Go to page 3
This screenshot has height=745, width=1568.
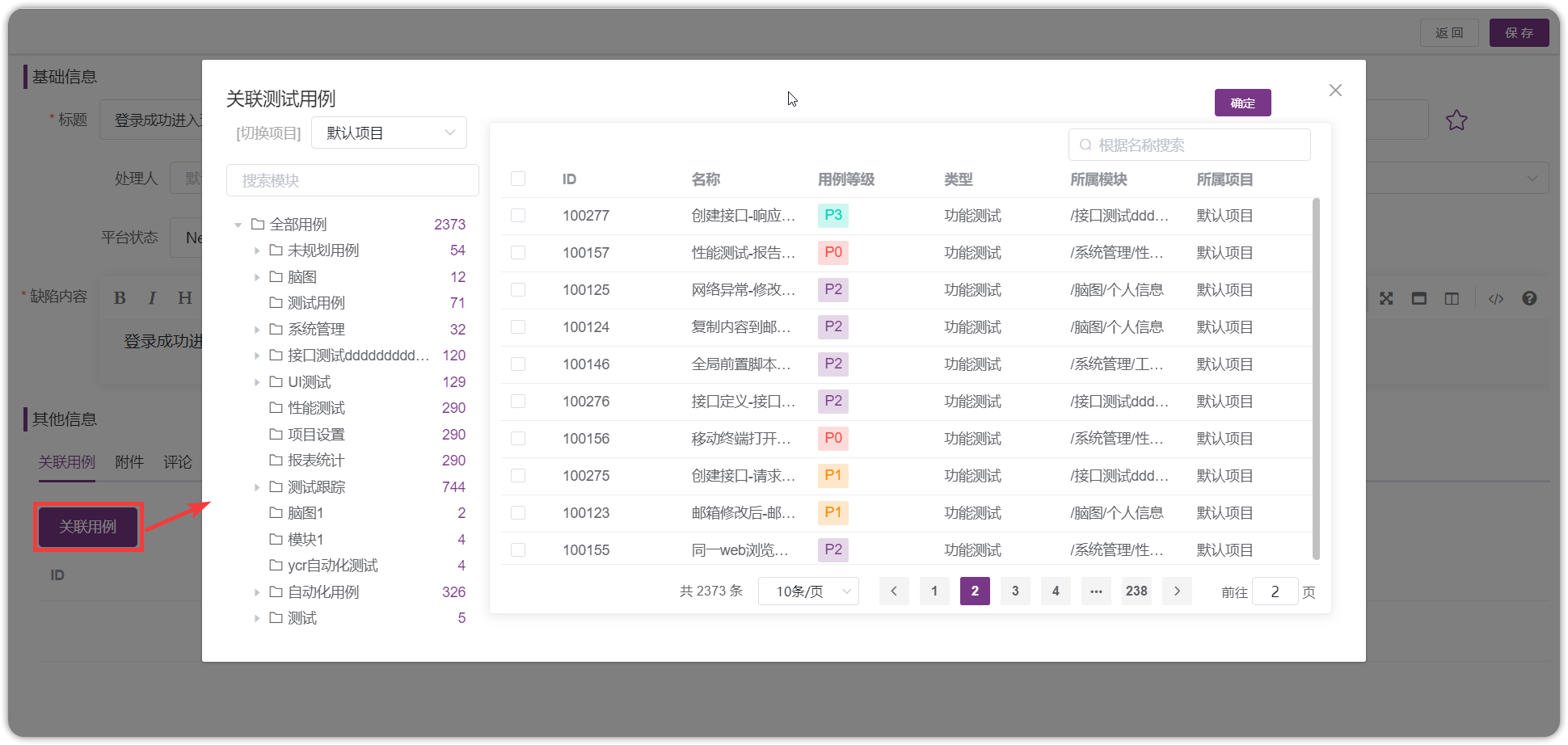[x=1015, y=591]
